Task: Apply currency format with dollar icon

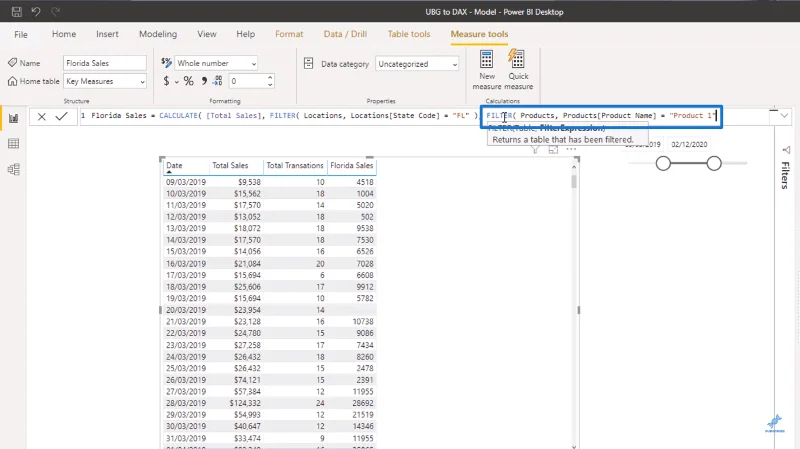Action: (x=166, y=81)
